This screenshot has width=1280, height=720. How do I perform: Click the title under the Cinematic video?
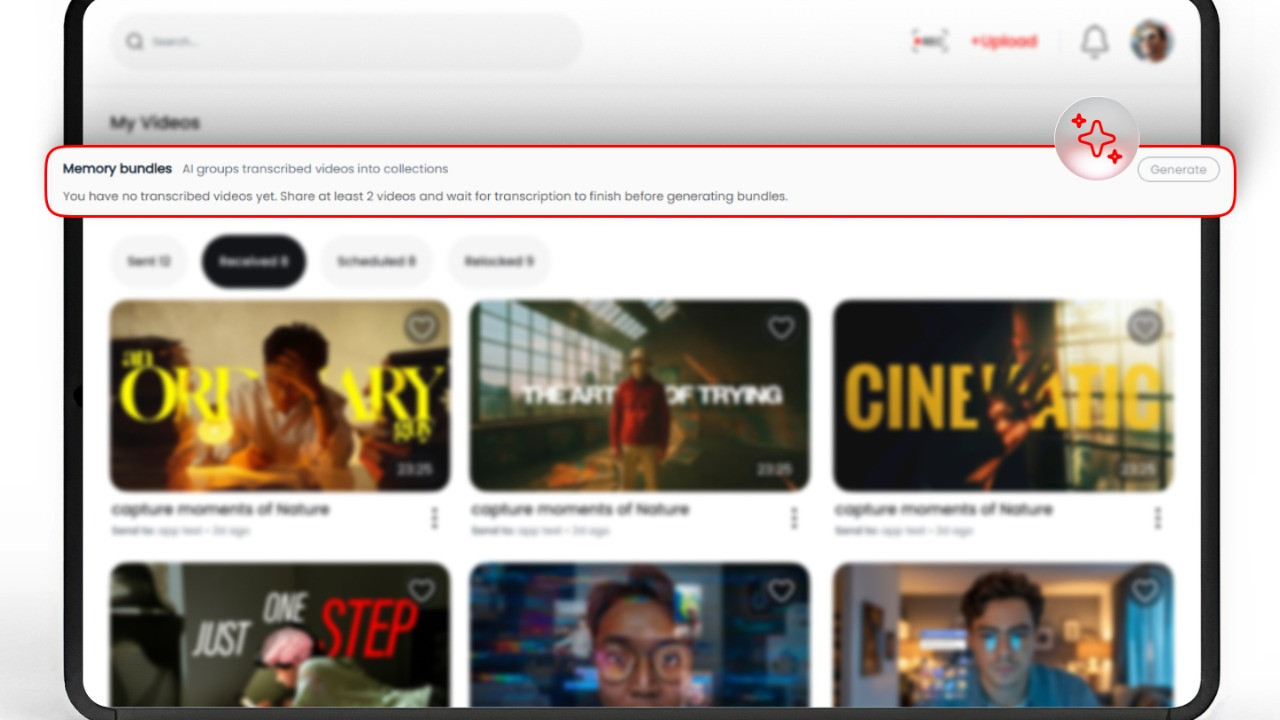coord(943,509)
